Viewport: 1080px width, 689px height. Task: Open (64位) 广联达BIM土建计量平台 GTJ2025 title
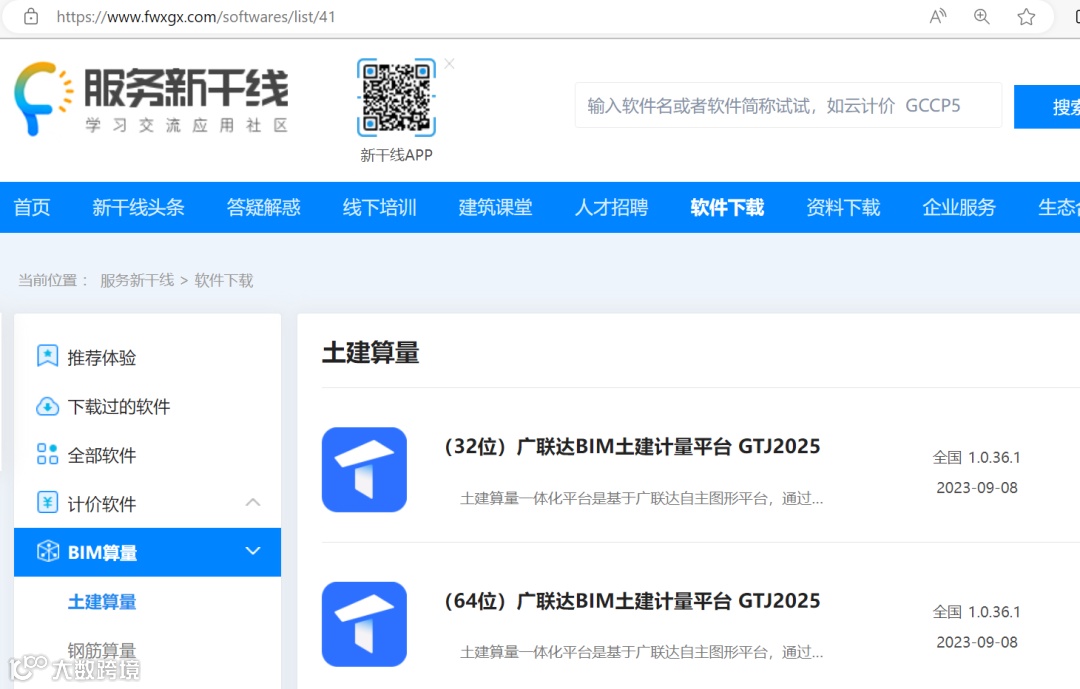coord(632,601)
